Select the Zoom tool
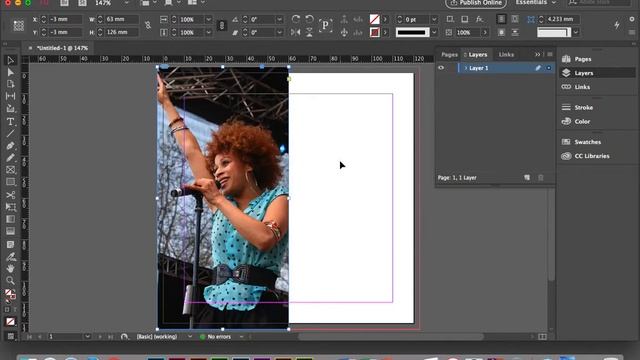 [11, 280]
